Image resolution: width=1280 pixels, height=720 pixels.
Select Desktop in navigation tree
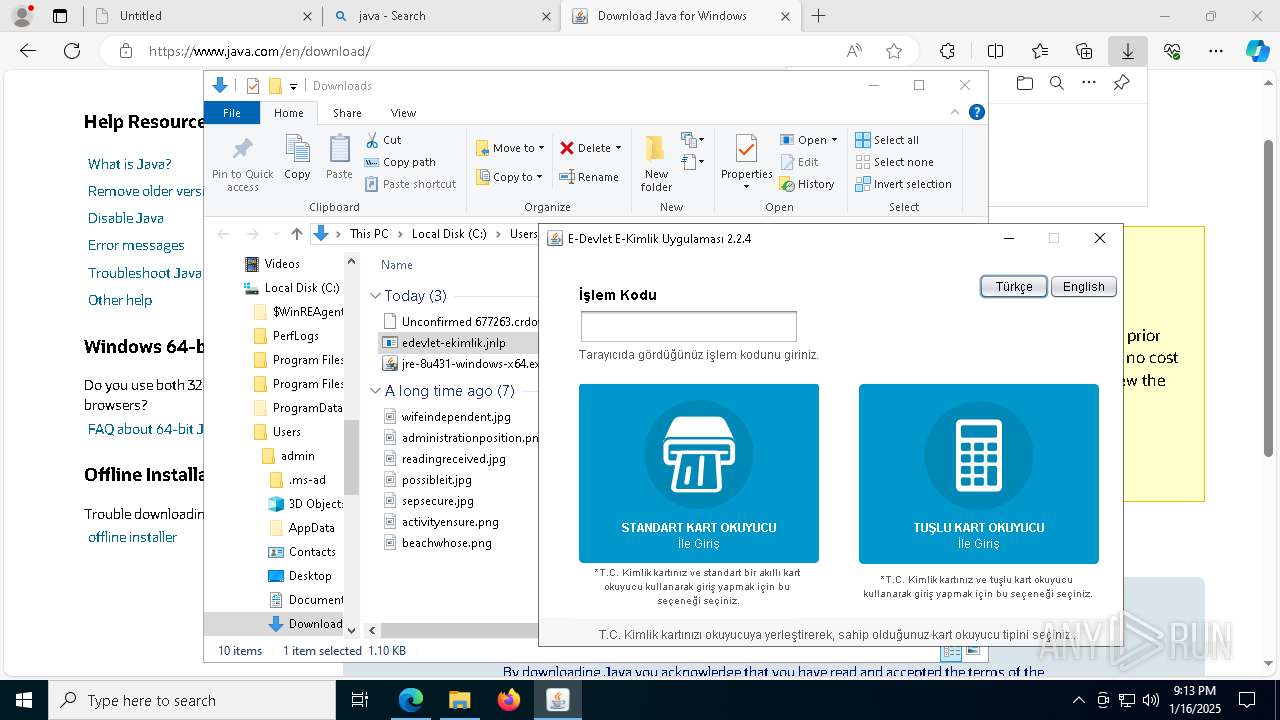pos(300,576)
